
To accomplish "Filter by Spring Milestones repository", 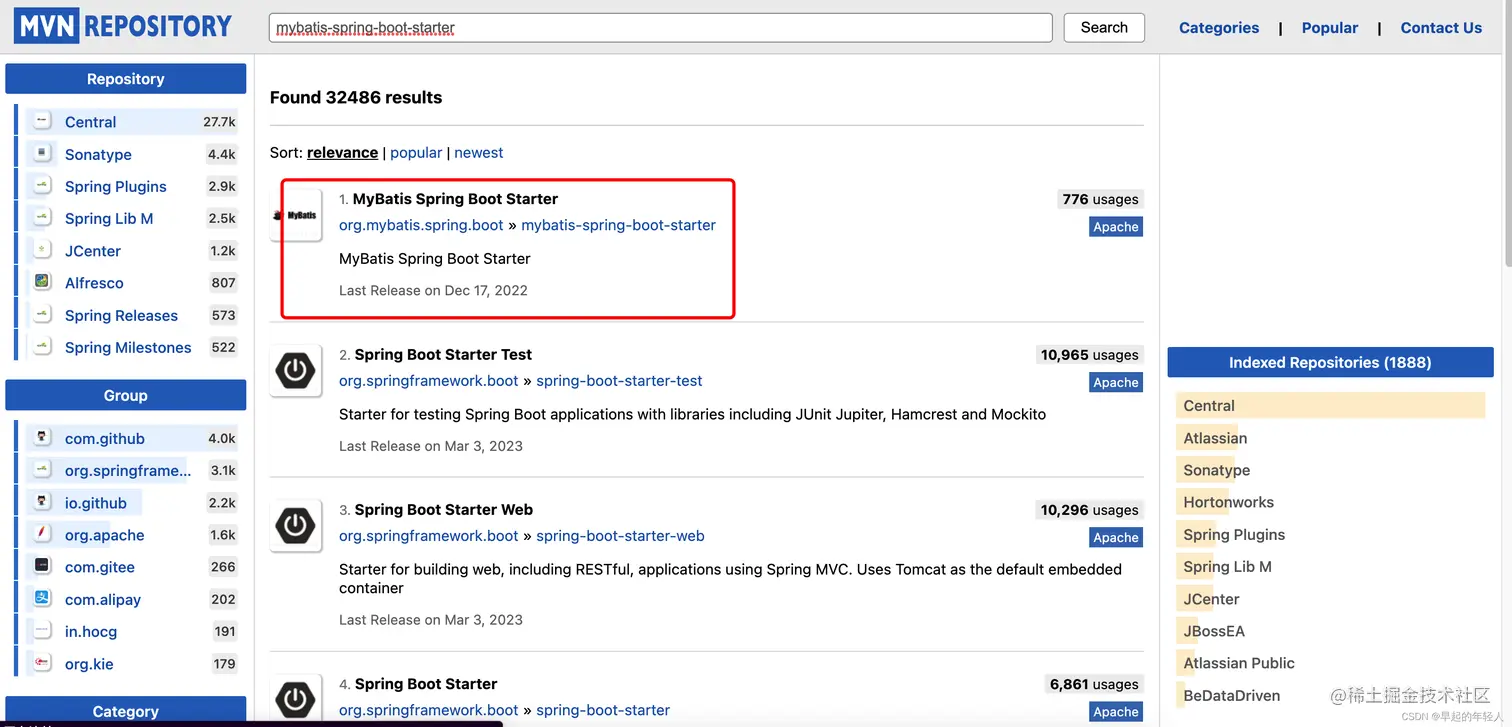I will 128,347.
